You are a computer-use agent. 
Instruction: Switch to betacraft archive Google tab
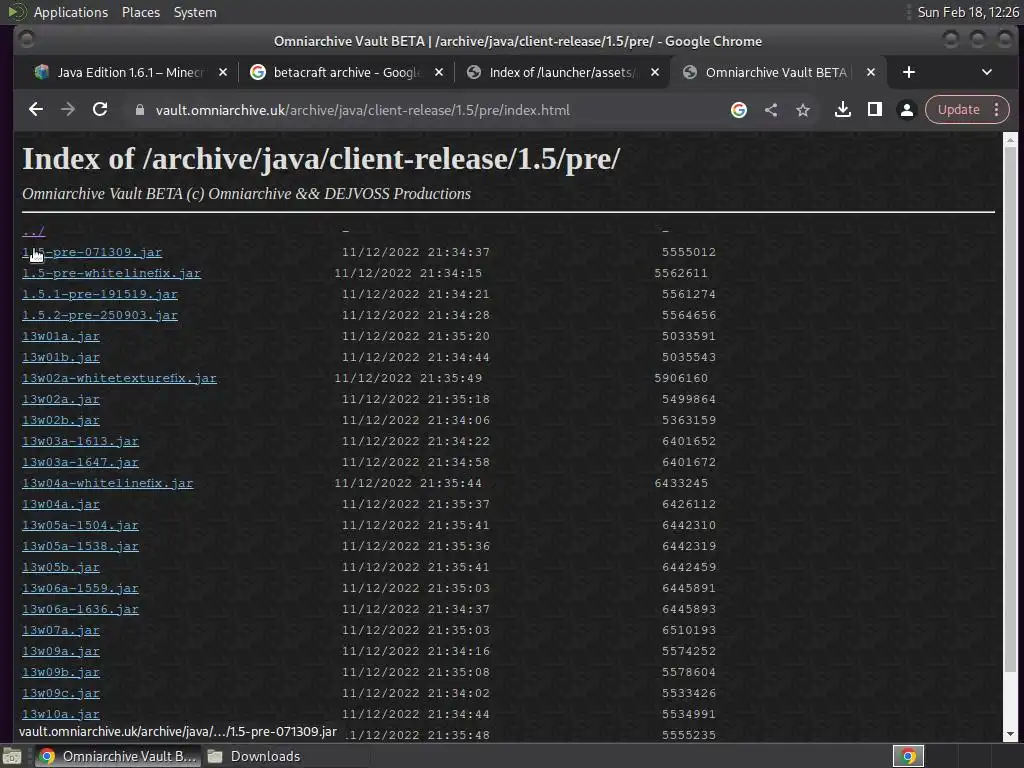tap(347, 72)
